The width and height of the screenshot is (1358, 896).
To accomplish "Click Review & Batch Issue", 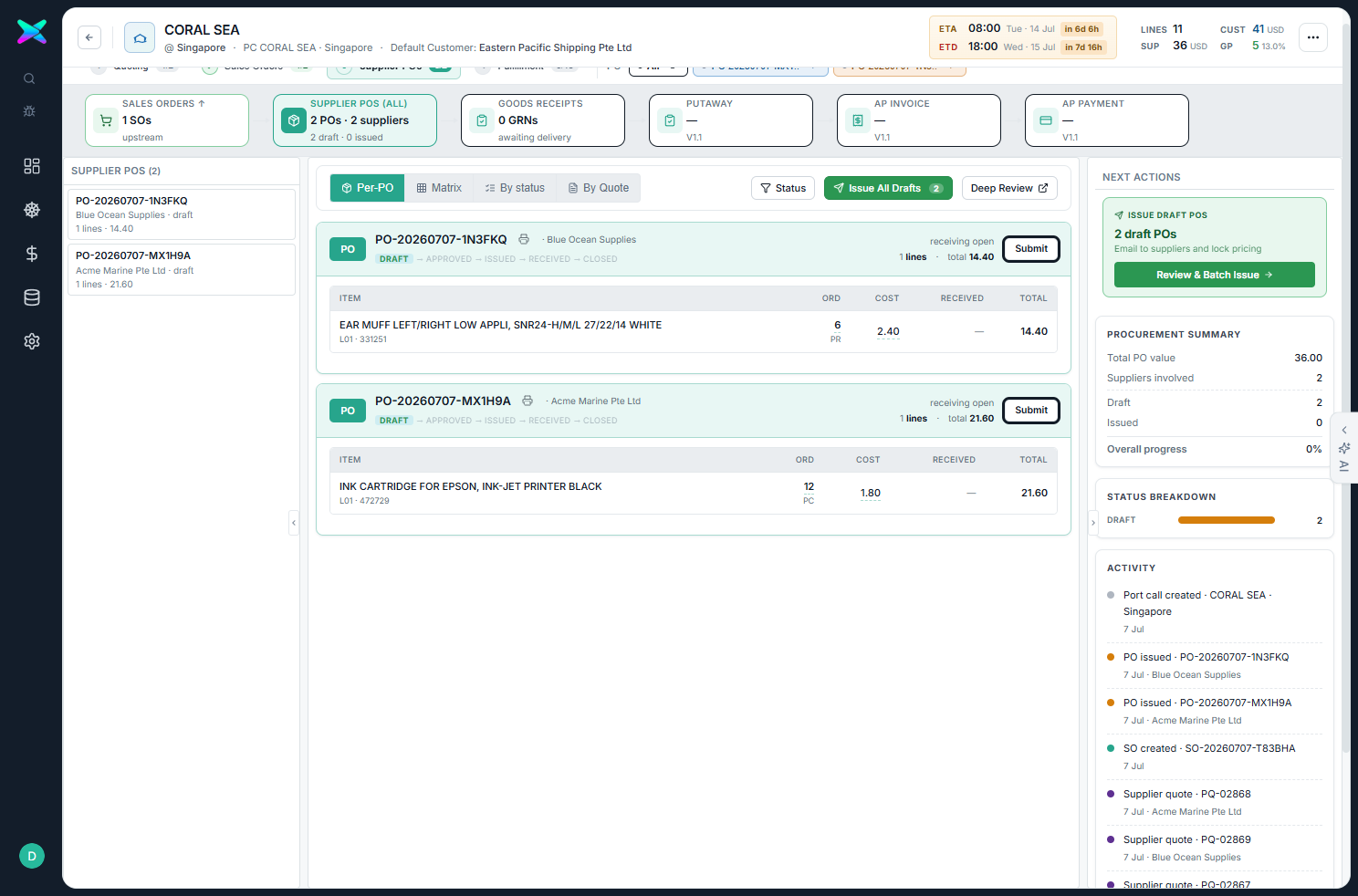I will point(1215,275).
